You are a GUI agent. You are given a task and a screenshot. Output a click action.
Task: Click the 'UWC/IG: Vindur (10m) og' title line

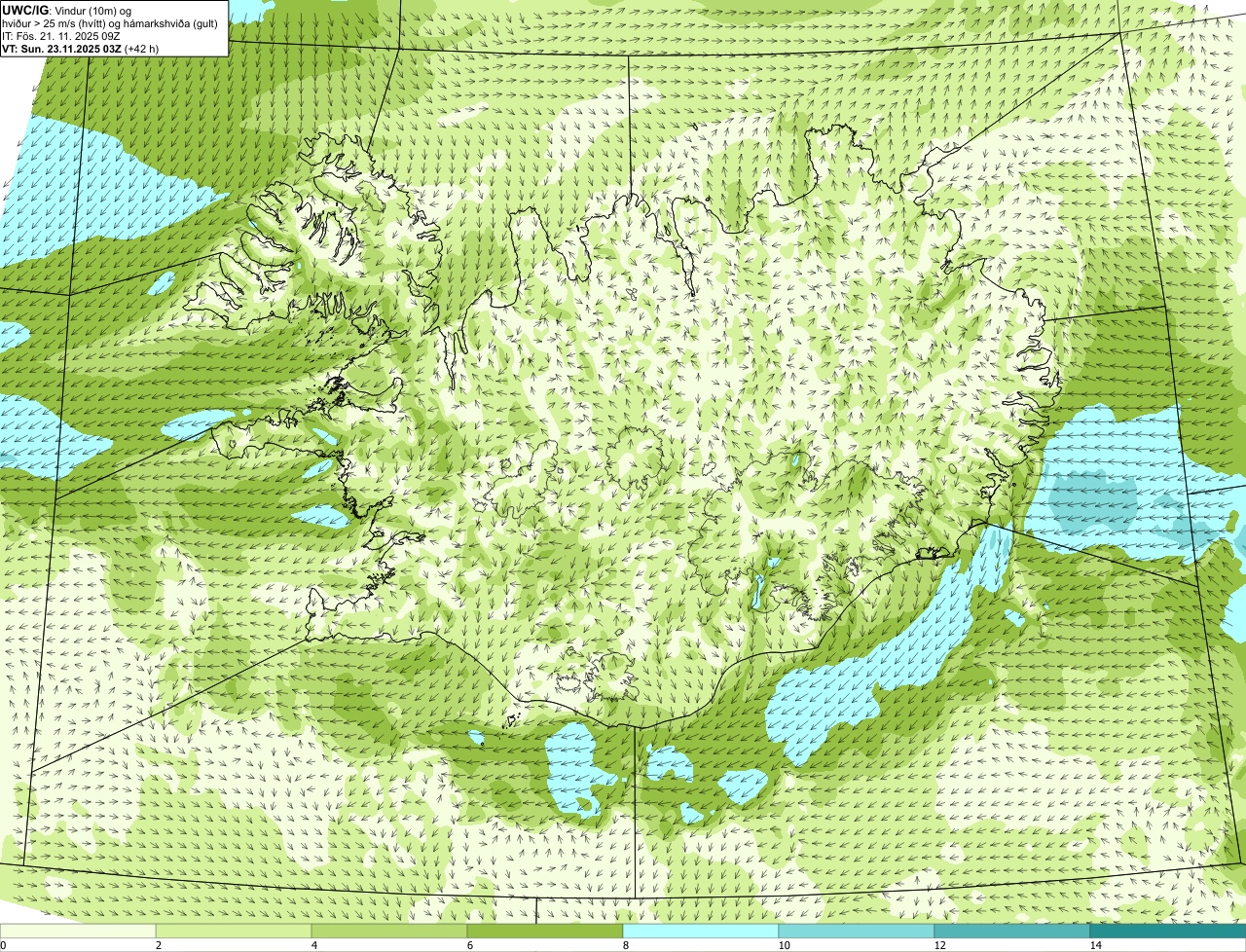click(66, 10)
